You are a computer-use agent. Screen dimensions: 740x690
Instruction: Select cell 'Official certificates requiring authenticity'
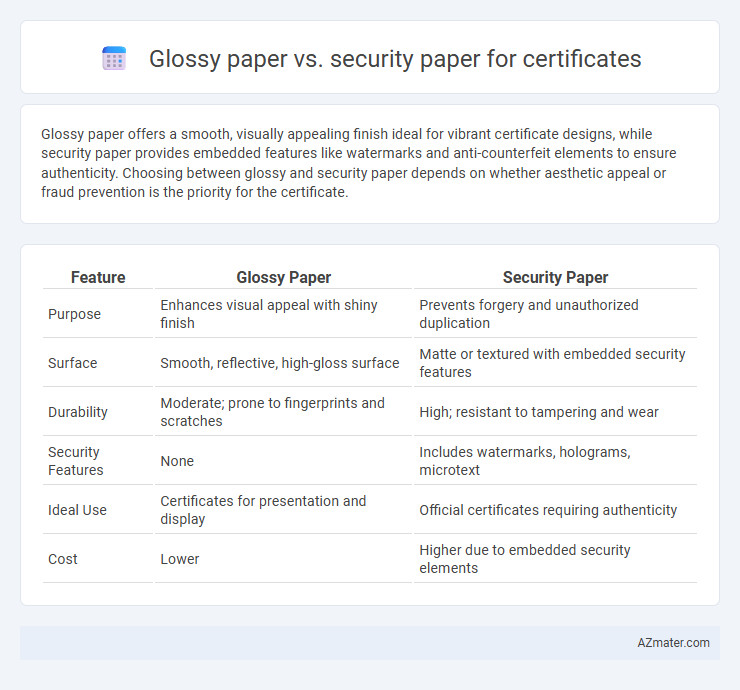tap(555, 510)
